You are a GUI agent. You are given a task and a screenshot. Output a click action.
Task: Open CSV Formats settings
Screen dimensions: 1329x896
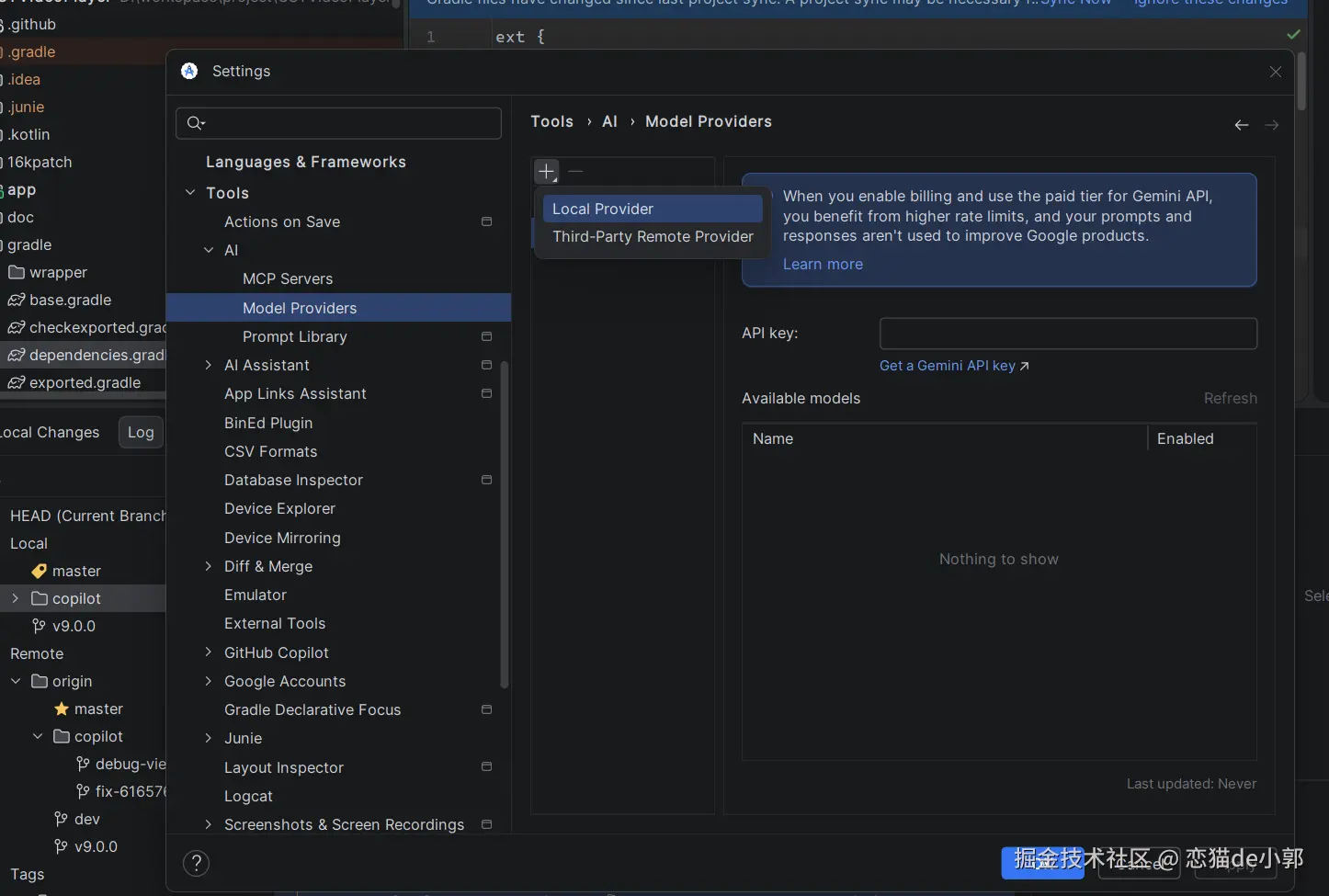(x=271, y=451)
